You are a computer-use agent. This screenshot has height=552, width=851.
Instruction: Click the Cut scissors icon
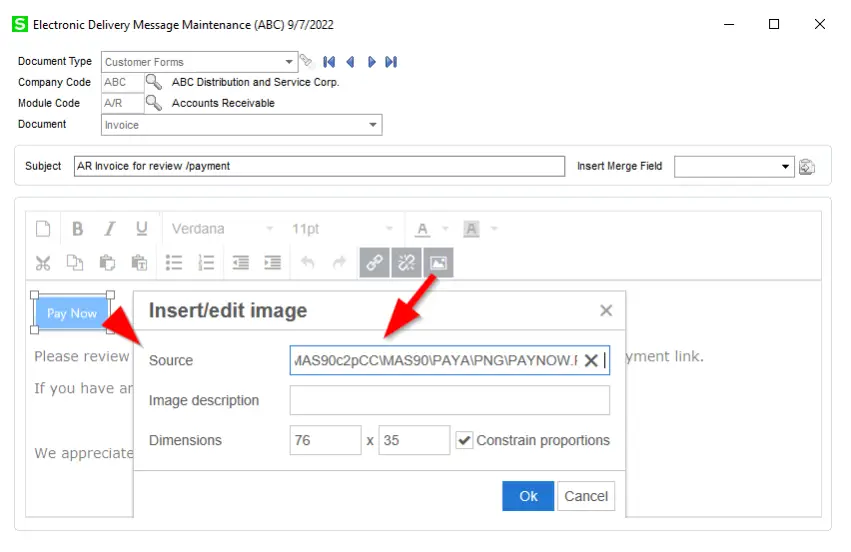(43, 263)
